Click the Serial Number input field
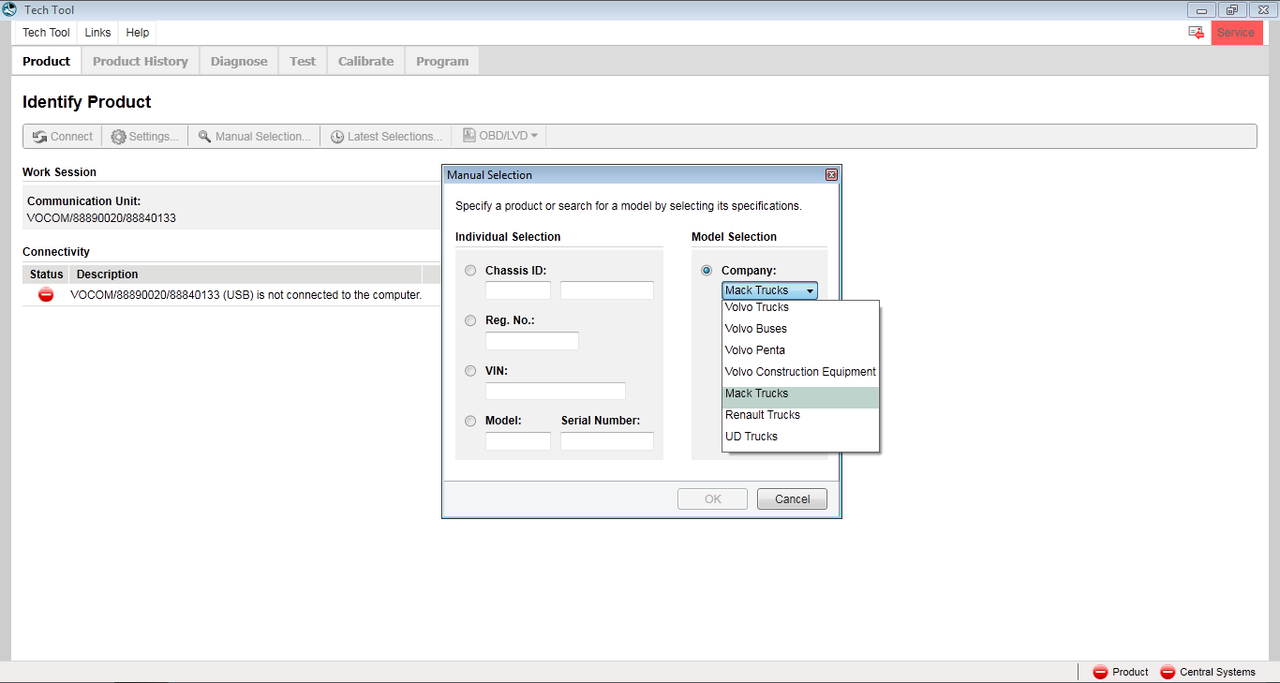Image resolution: width=1280 pixels, height=683 pixels. 607,440
